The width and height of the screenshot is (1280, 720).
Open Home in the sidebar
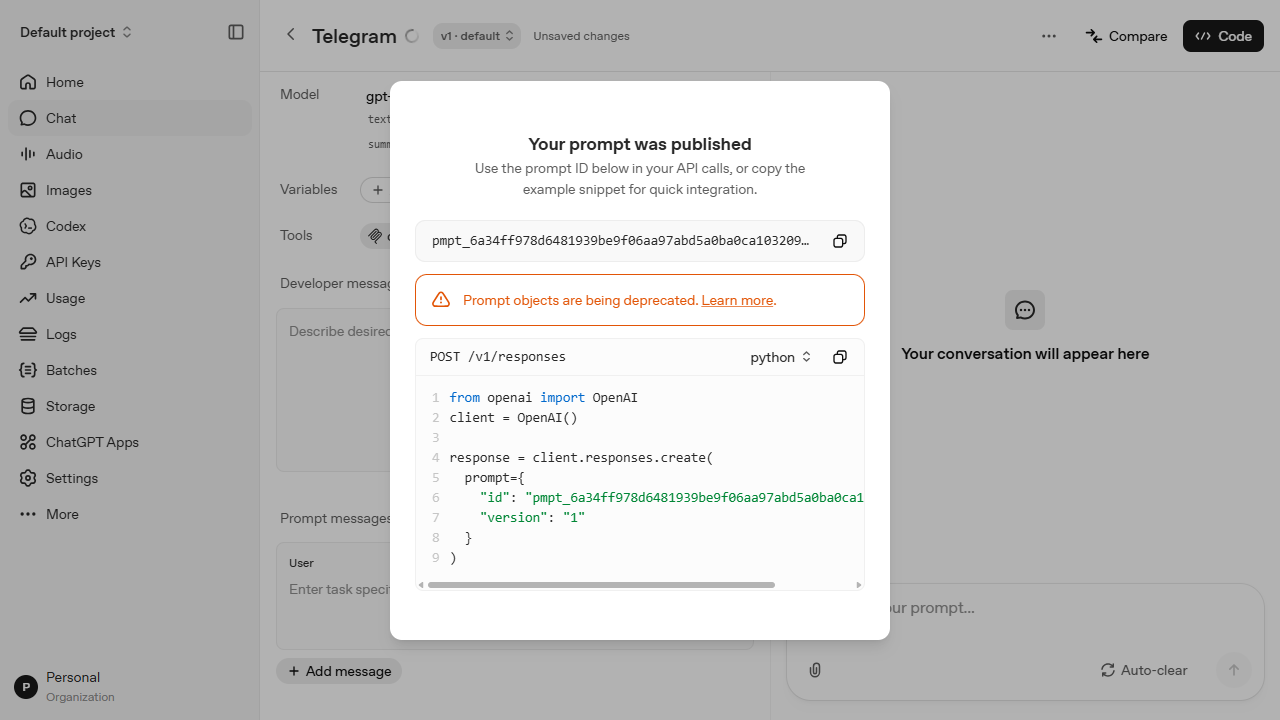pyautogui.click(x=130, y=82)
